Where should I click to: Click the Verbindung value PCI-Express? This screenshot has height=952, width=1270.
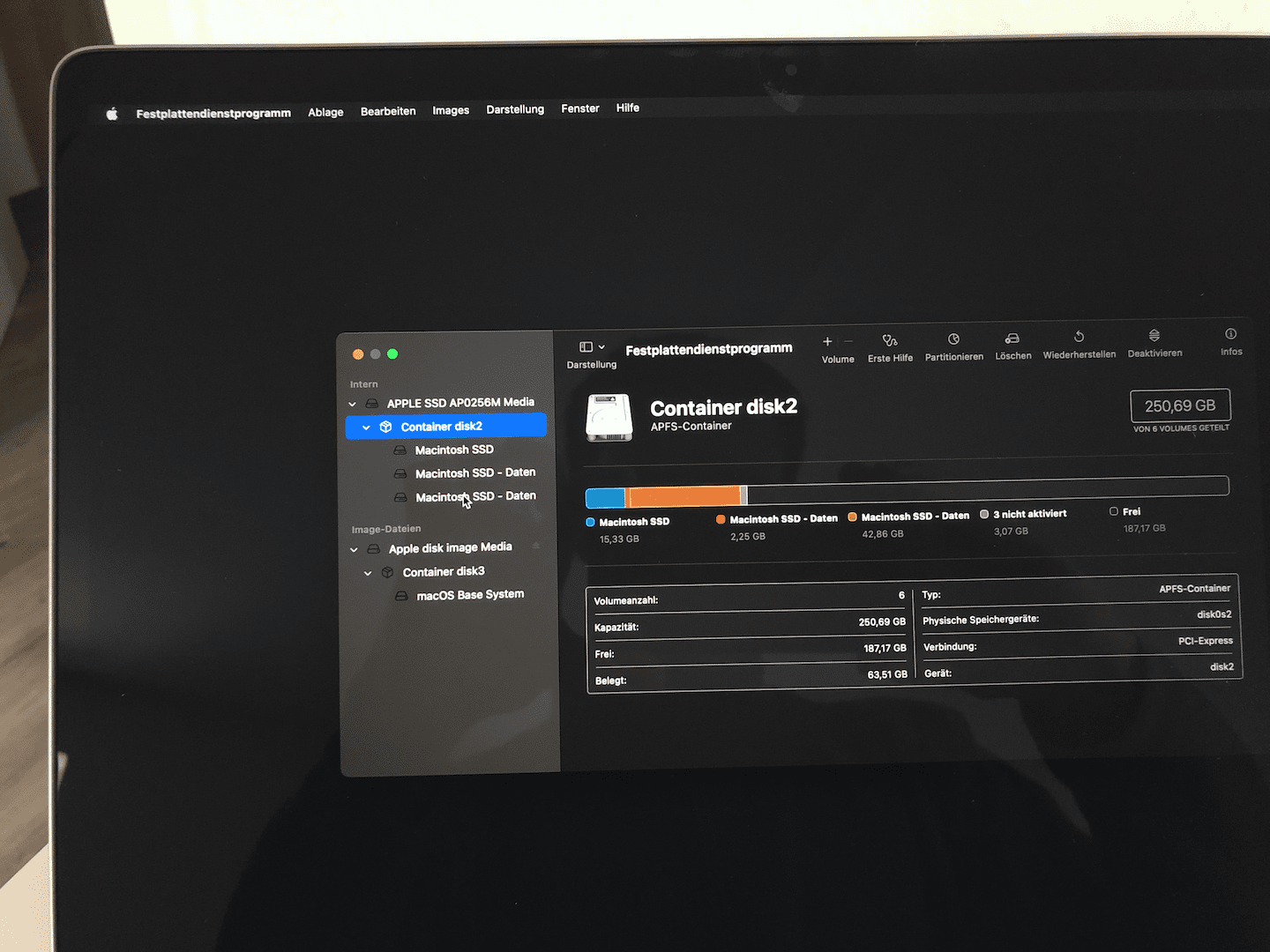point(1206,642)
